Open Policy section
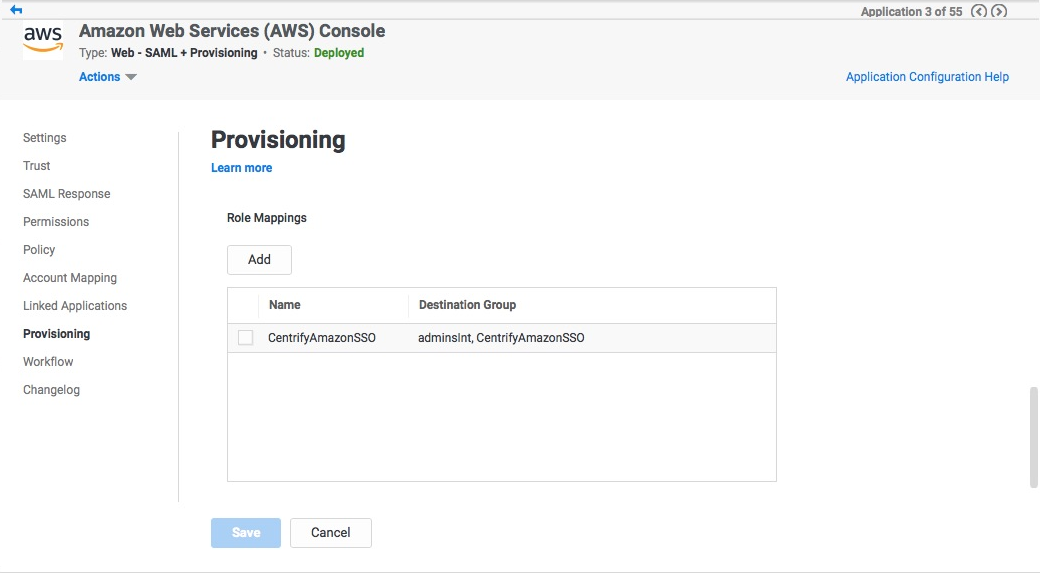This screenshot has width=1040, height=573. coord(39,249)
